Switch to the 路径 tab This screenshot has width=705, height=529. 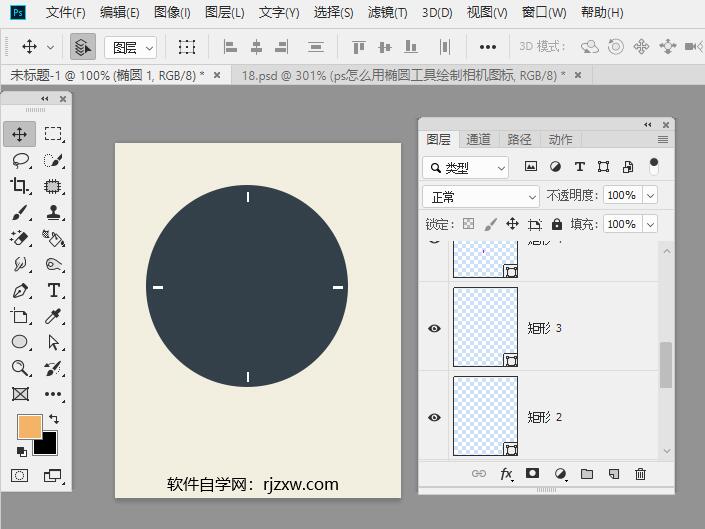click(x=519, y=140)
